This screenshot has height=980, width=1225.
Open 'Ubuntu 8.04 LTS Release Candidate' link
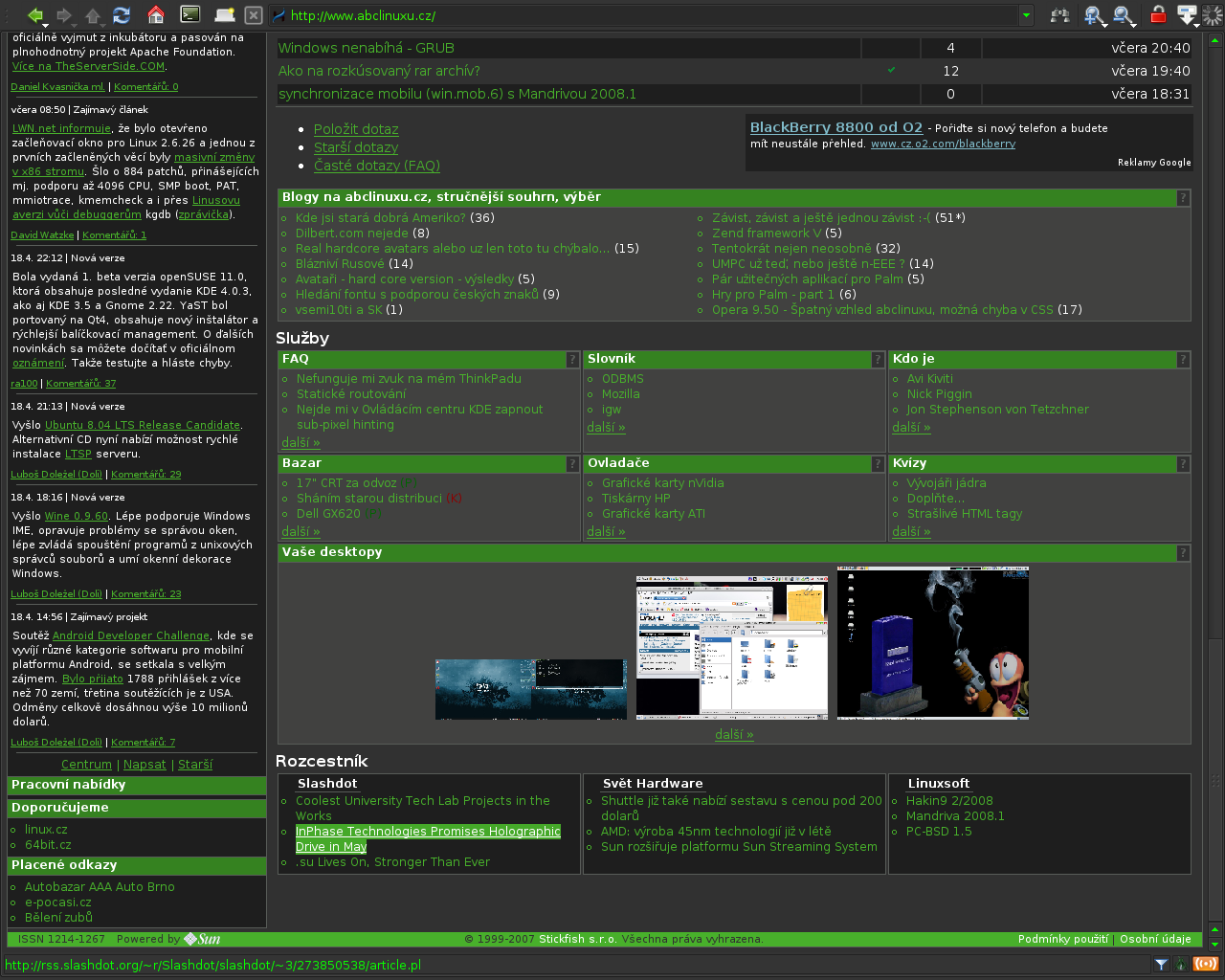(x=143, y=425)
